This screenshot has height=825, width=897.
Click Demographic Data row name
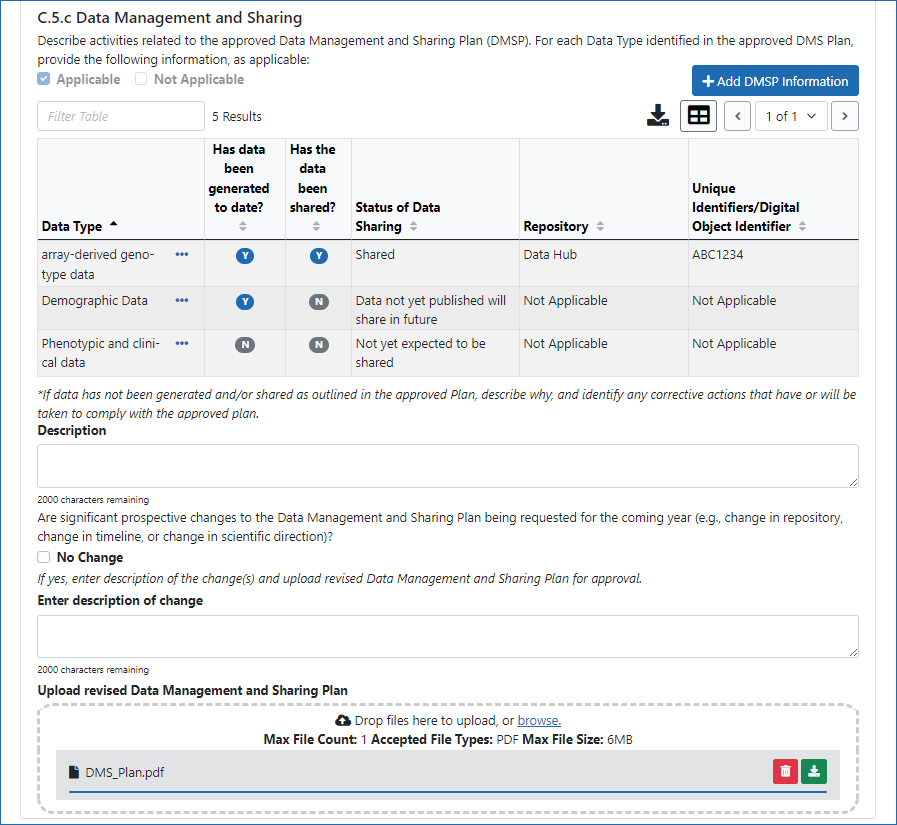click(x=94, y=300)
